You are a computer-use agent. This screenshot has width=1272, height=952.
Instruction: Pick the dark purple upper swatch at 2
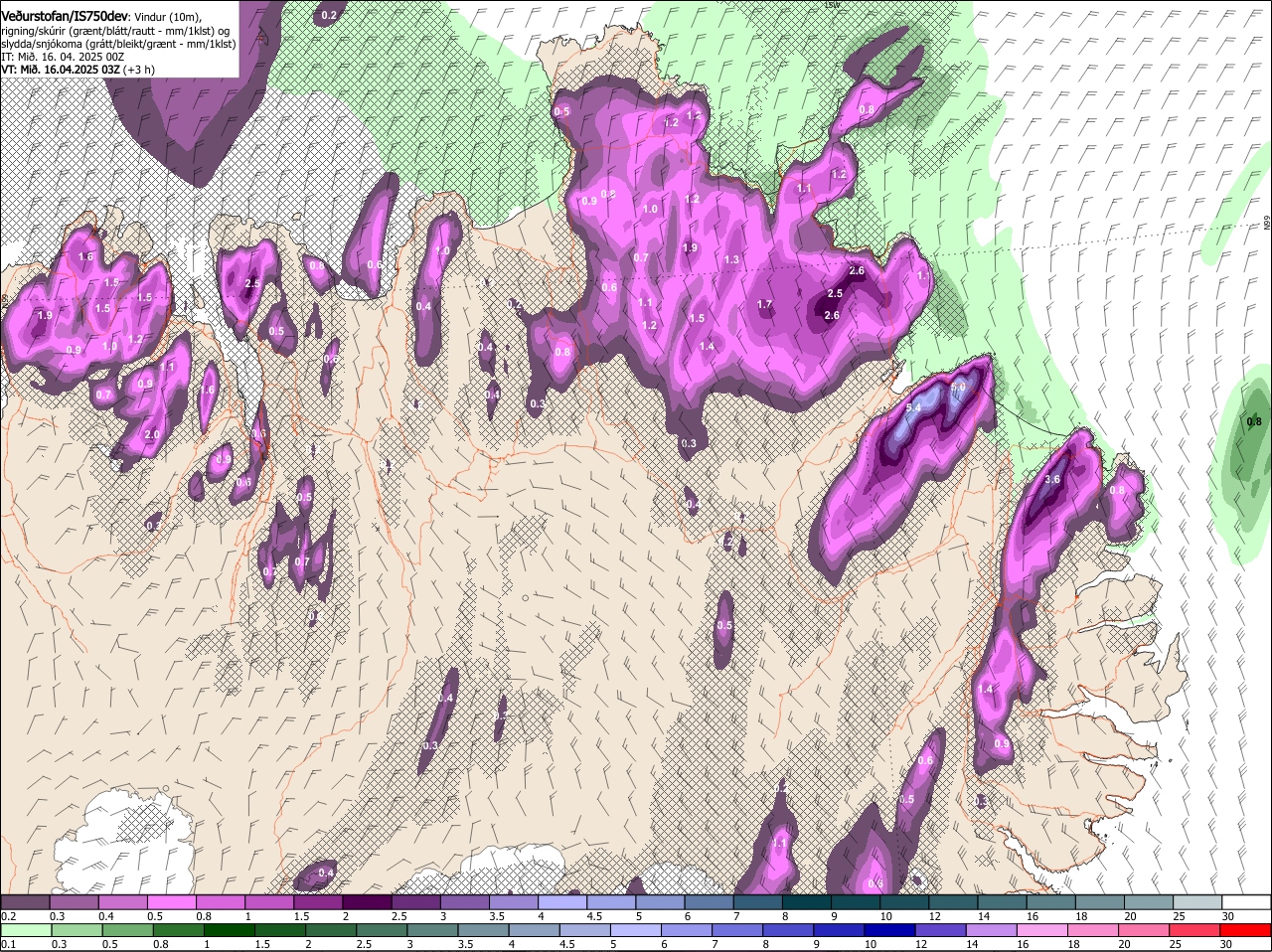tap(367, 901)
